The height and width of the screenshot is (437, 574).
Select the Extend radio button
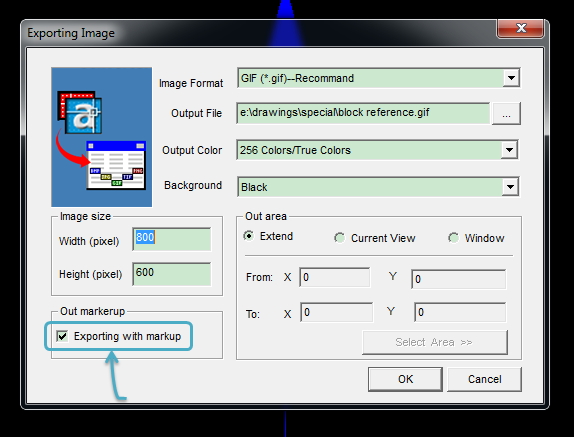249,236
